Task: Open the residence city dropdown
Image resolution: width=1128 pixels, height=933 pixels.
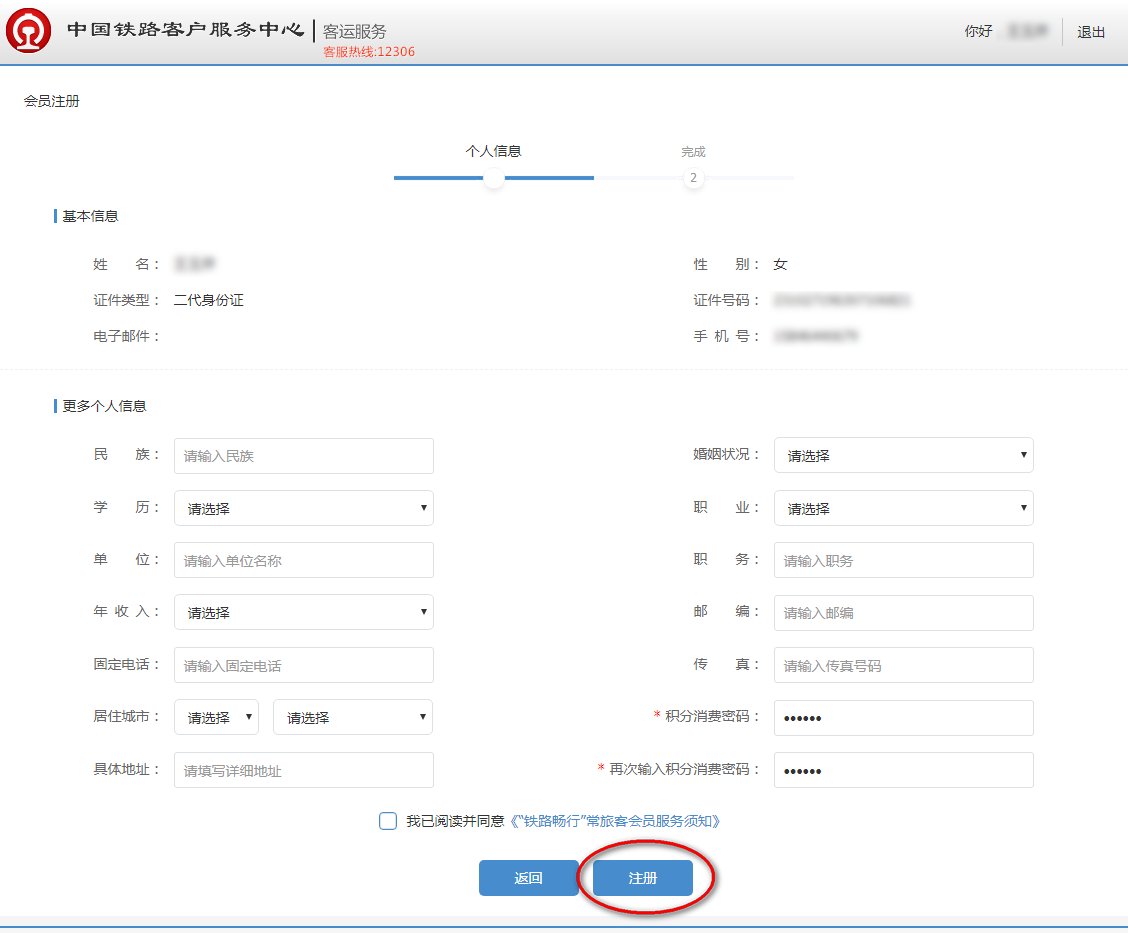Action: (352, 717)
